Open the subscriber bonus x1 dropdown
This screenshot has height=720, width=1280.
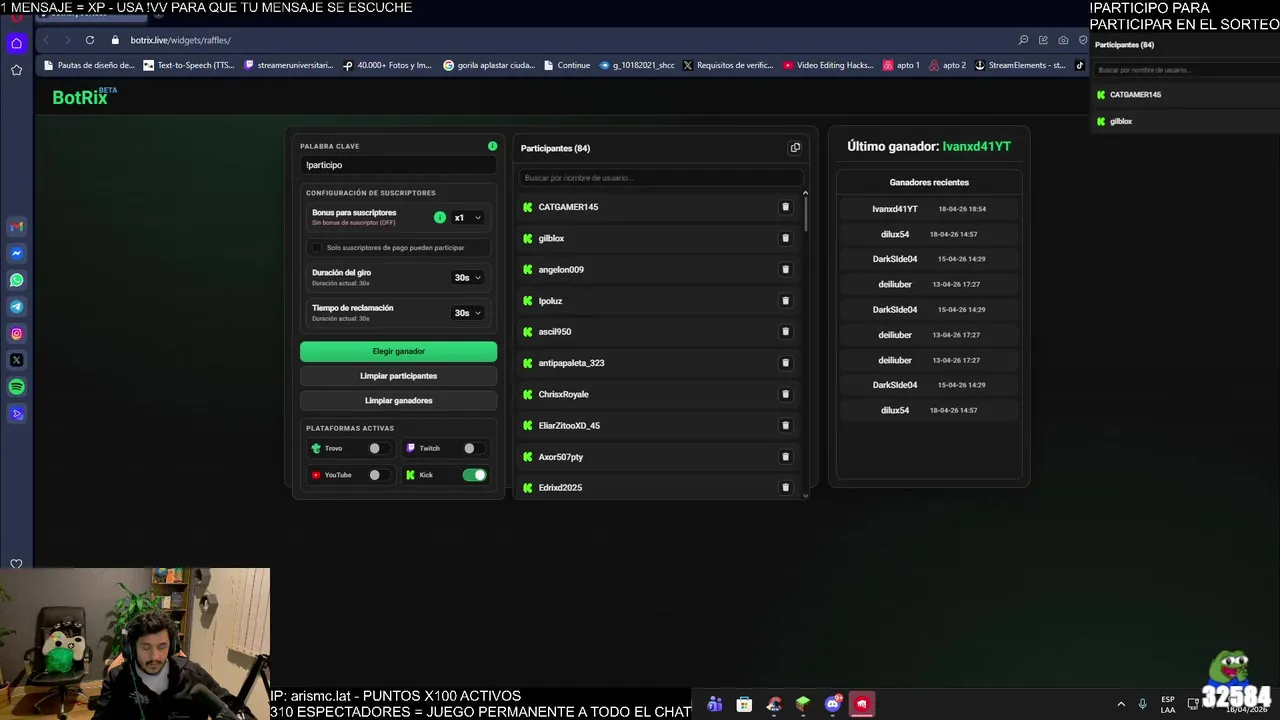[467, 217]
